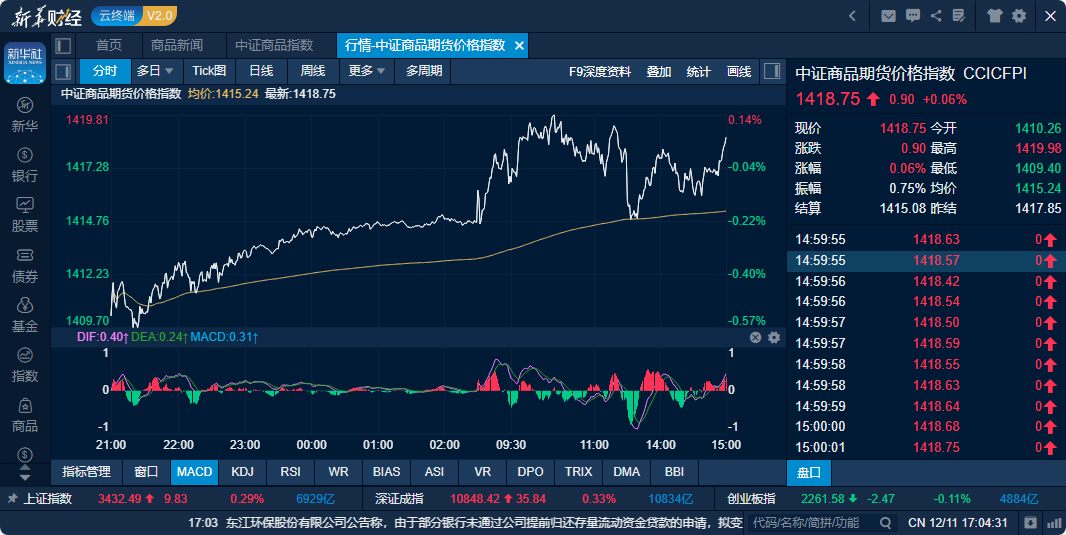Click the code/name search input field

(811, 522)
